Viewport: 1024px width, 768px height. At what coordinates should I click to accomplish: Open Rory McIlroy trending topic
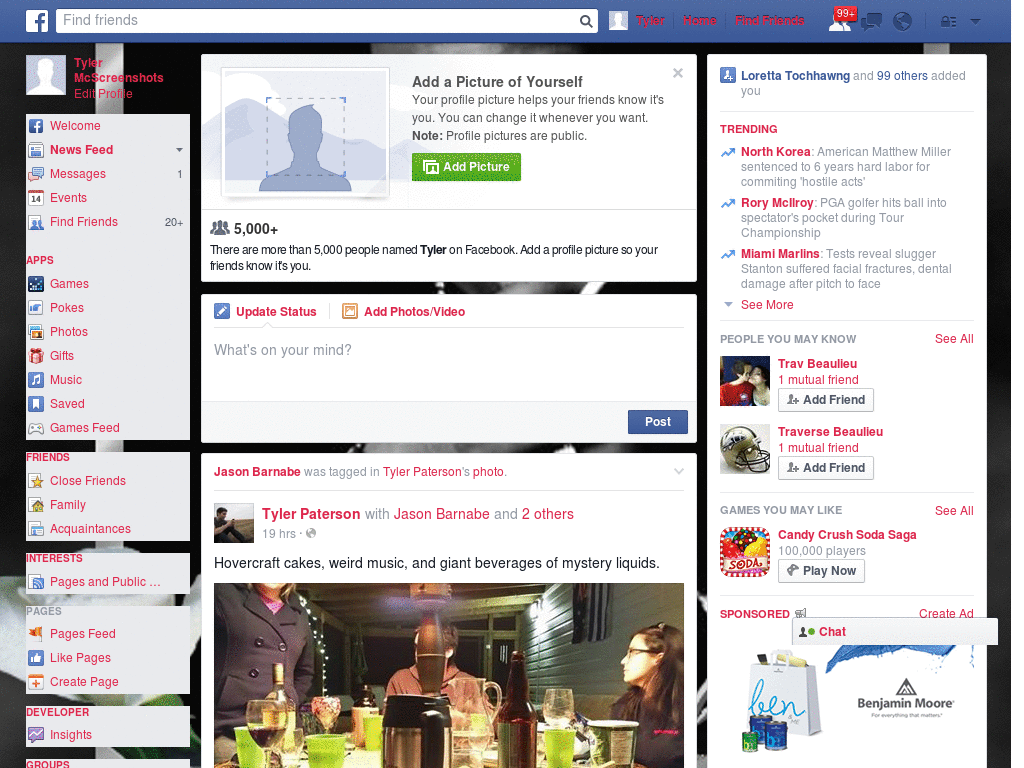pos(776,202)
